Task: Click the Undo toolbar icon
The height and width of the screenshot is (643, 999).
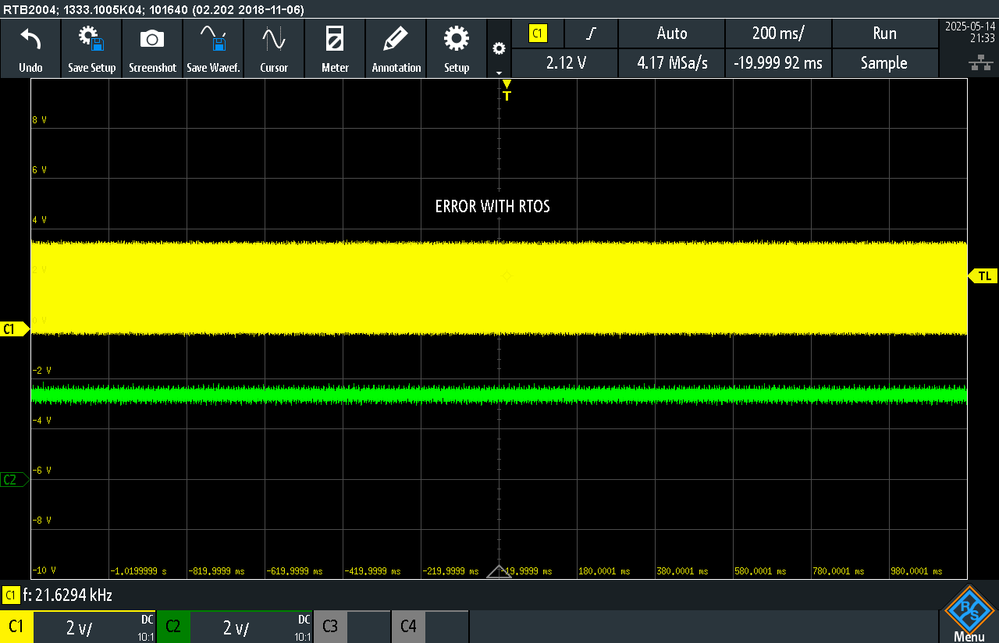Action: coord(31,49)
